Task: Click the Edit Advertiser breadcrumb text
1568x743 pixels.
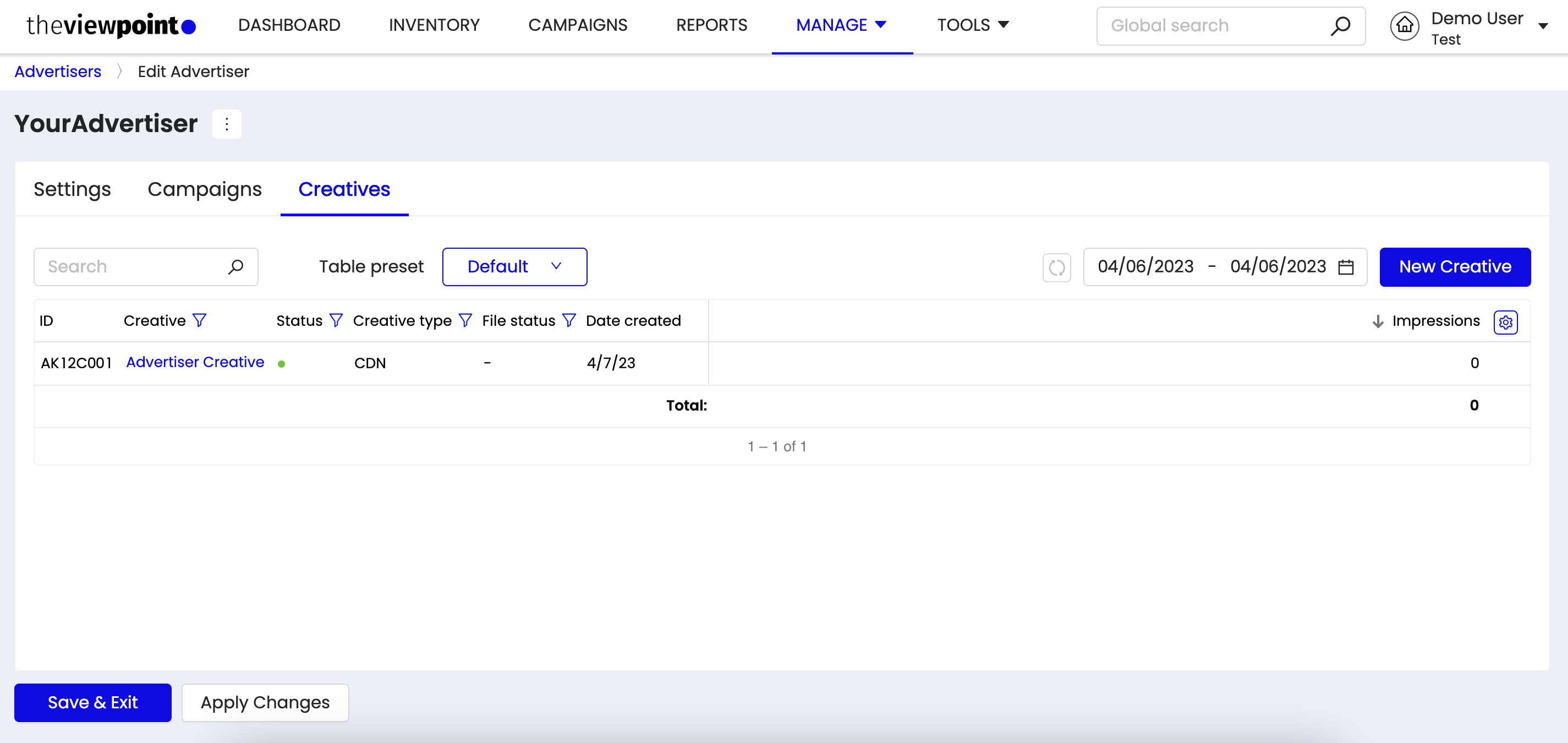Action: (194, 71)
